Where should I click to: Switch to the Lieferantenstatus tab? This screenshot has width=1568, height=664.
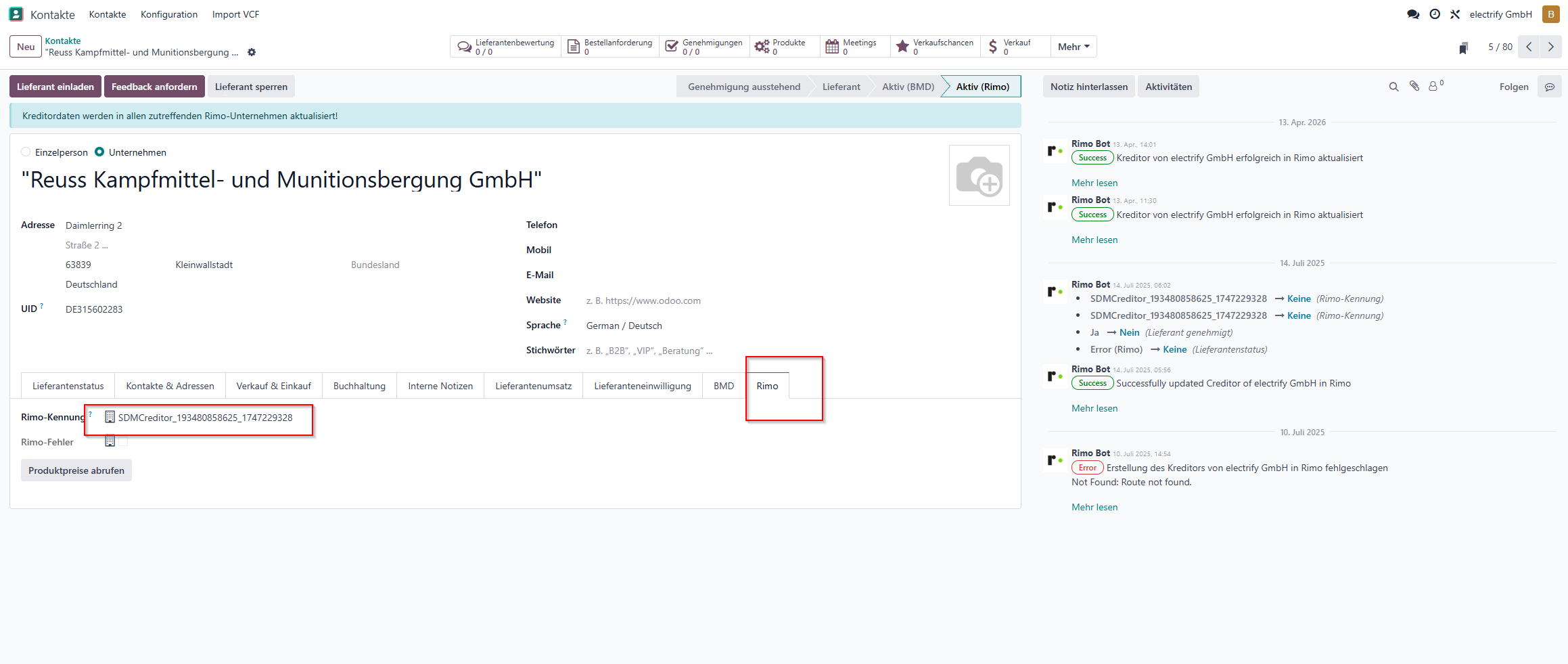click(68, 386)
